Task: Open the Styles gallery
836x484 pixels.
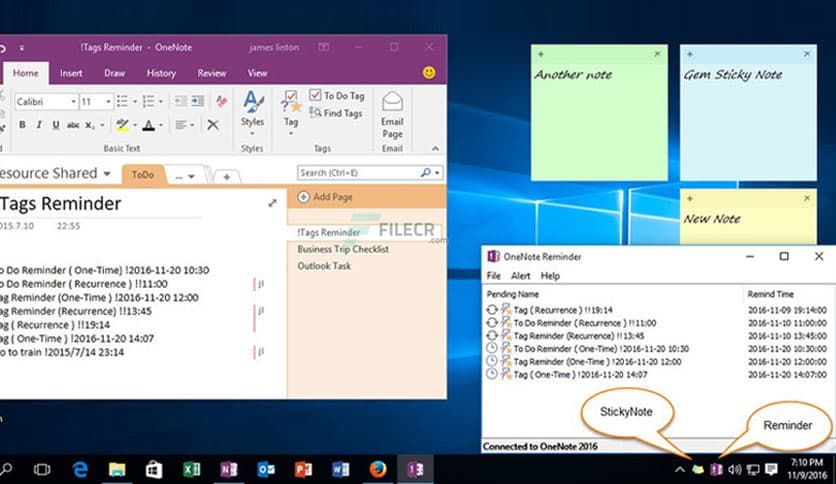Action: point(252,113)
